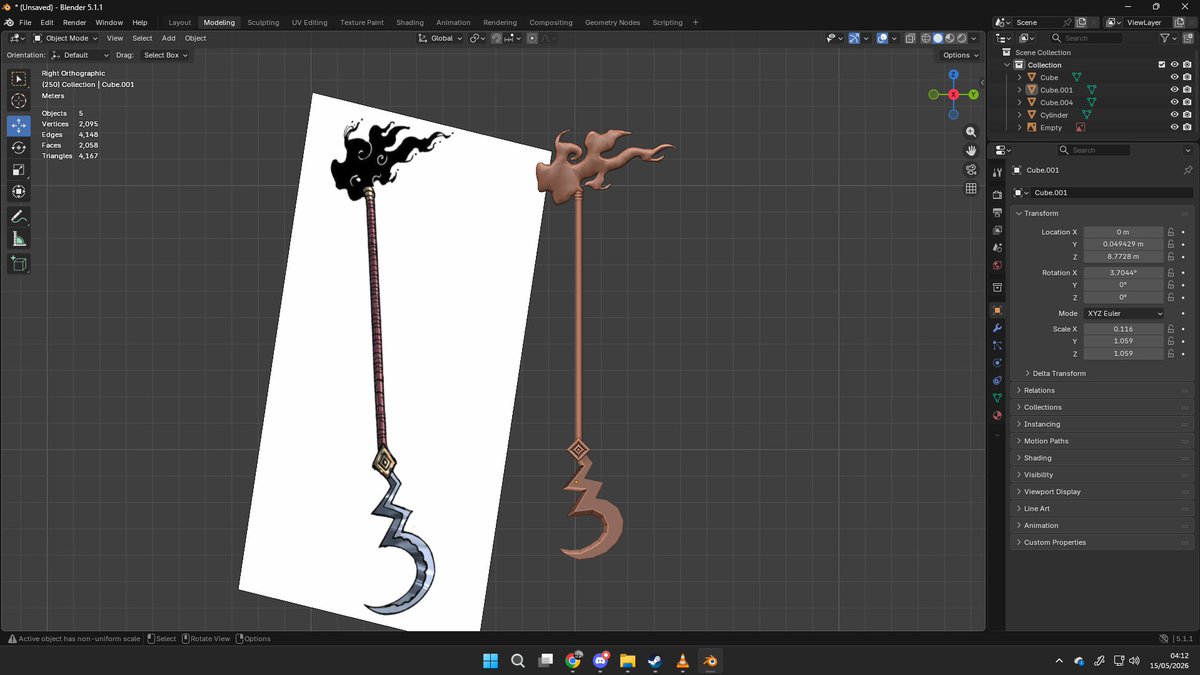Select the Select Box tool
Screen dimensions: 1200x675
click(18, 79)
